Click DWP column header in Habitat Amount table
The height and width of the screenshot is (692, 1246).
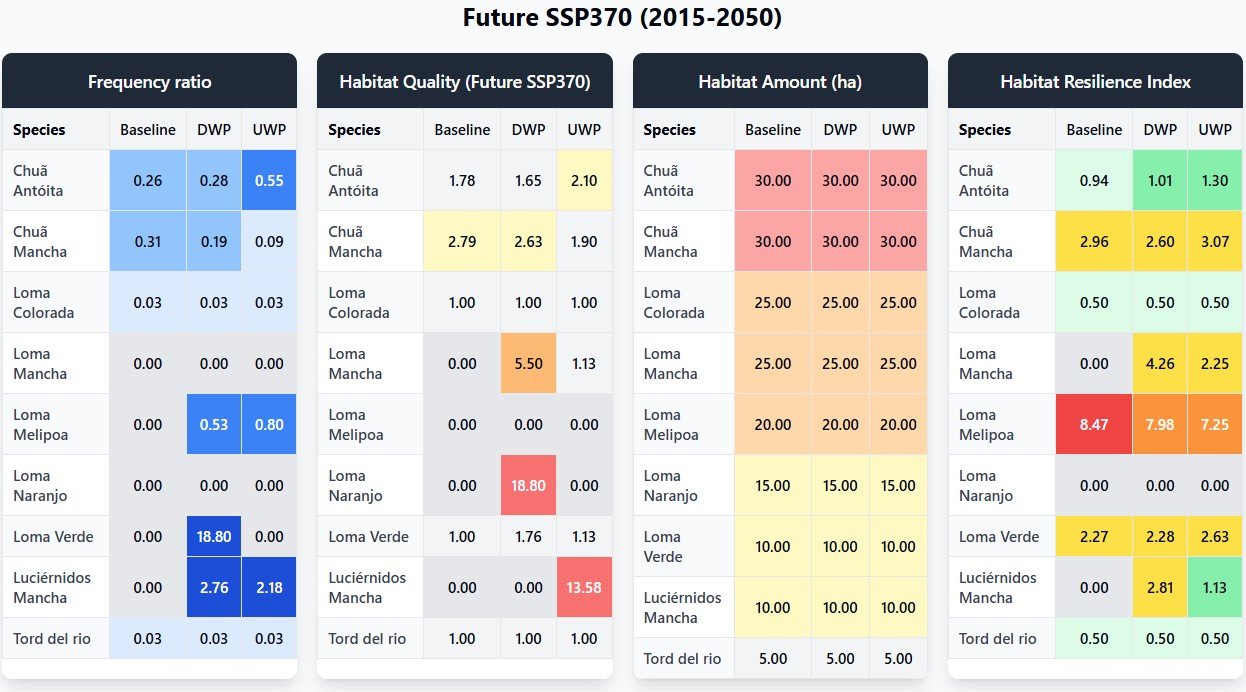(840, 130)
